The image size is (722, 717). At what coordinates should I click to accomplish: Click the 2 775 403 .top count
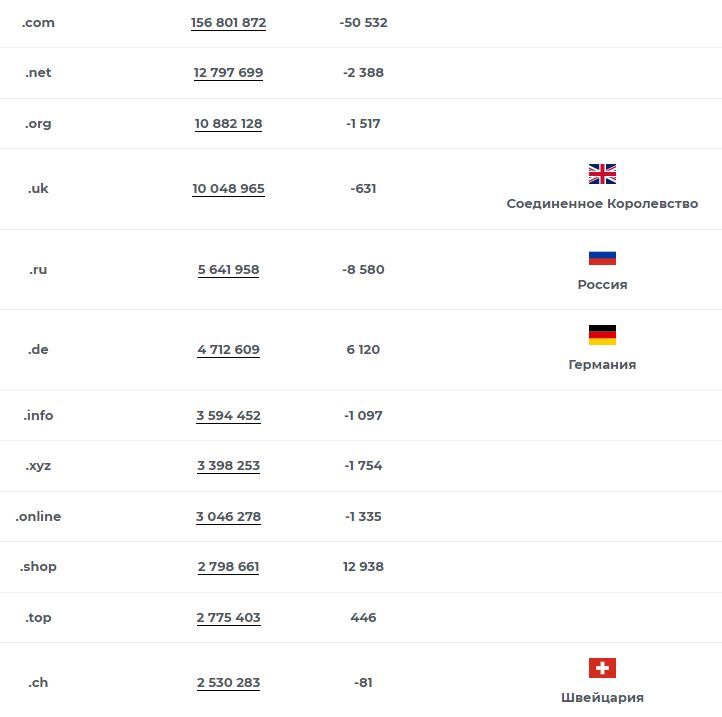click(x=228, y=618)
